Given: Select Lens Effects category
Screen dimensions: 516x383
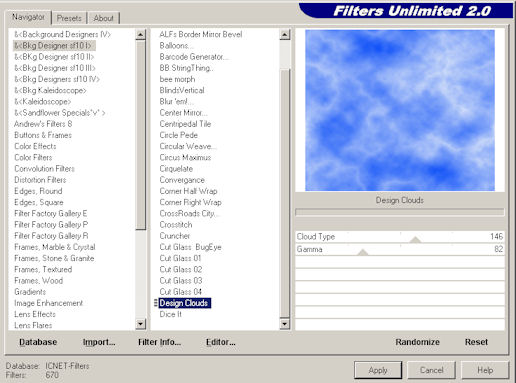Looking at the screenshot, I should coord(35,314).
